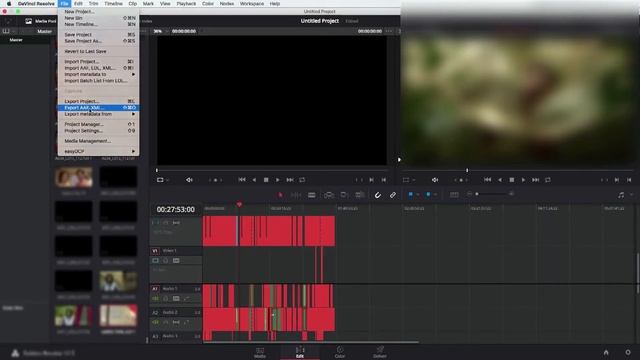The height and width of the screenshot is (360, 640).
Task: Adjust the timeline zoom slider handle
Action: pyautogui.click(x=477, y=194)
